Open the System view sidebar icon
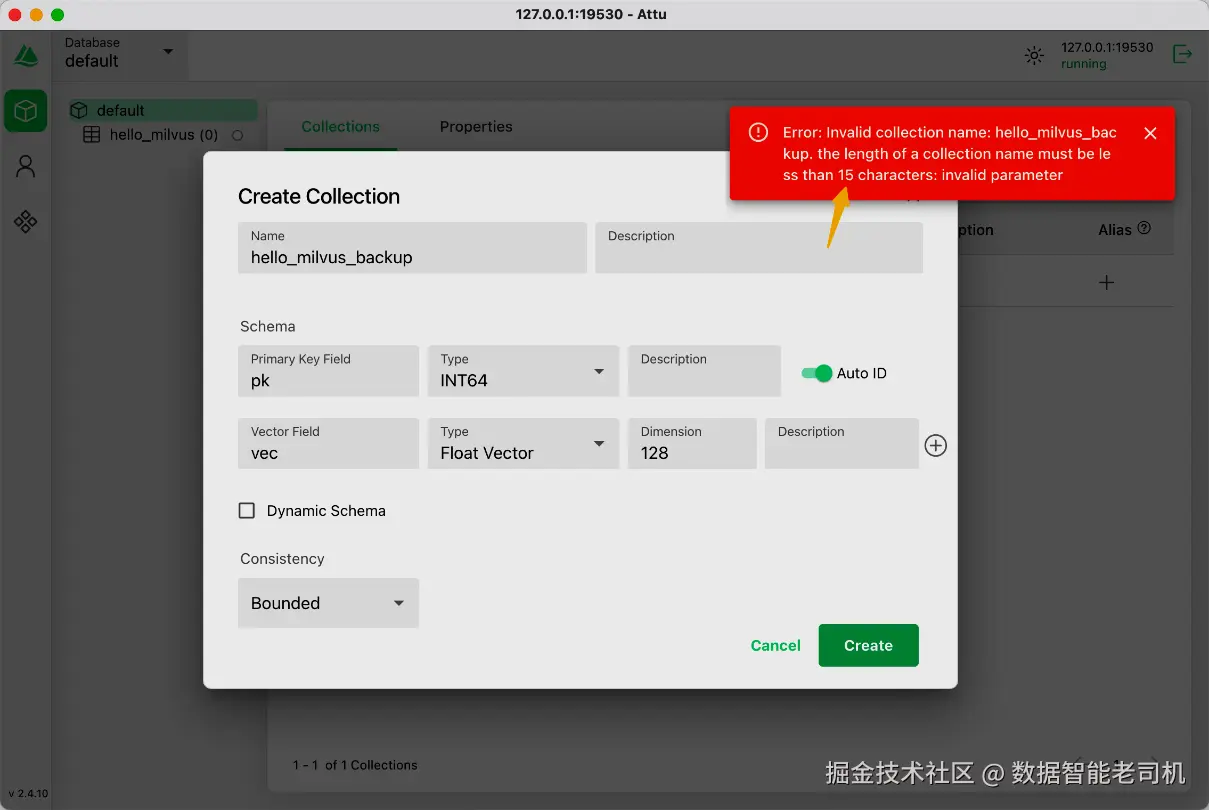 [x=26, y=221]
